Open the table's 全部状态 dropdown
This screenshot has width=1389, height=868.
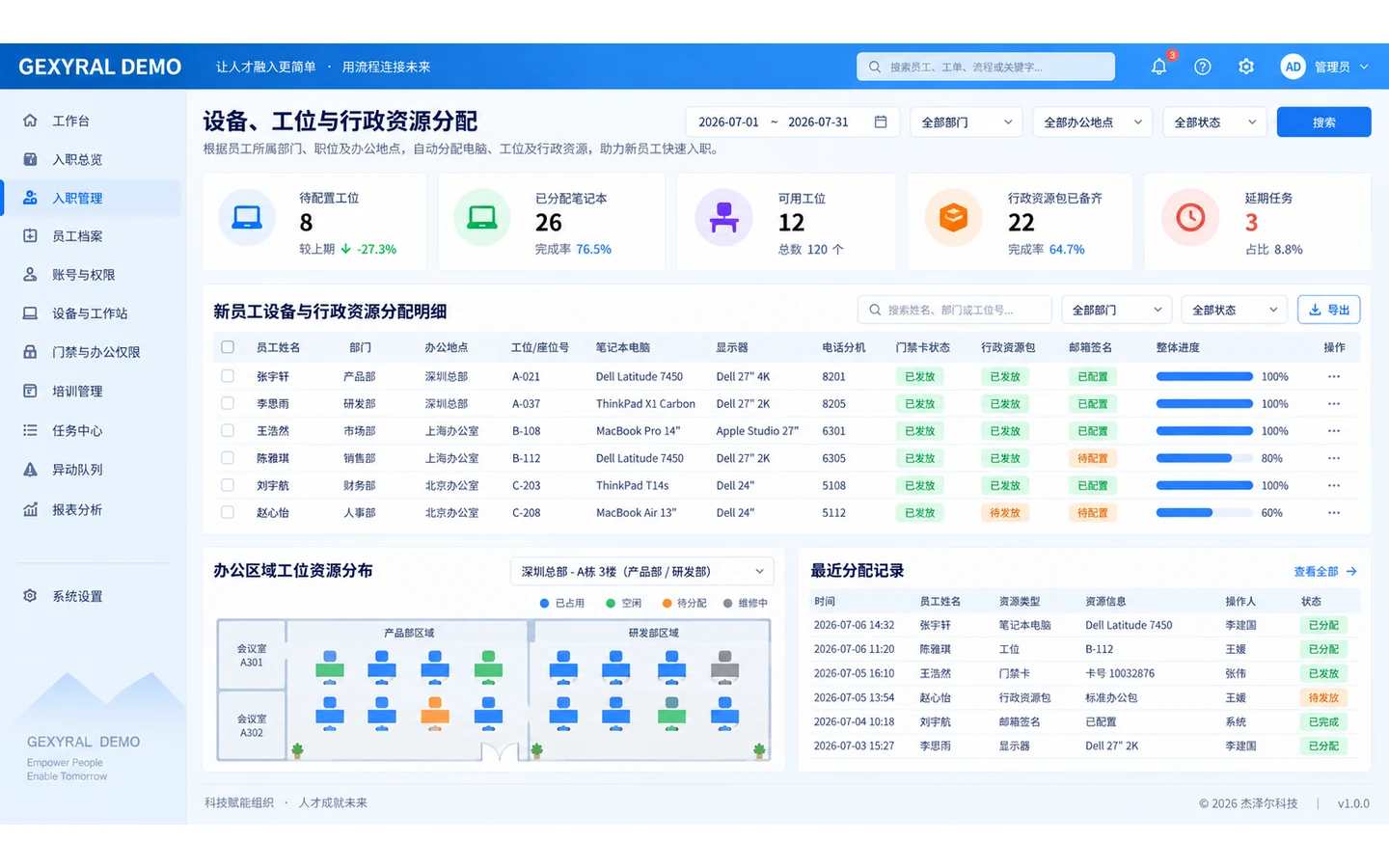pos(1235,310)
